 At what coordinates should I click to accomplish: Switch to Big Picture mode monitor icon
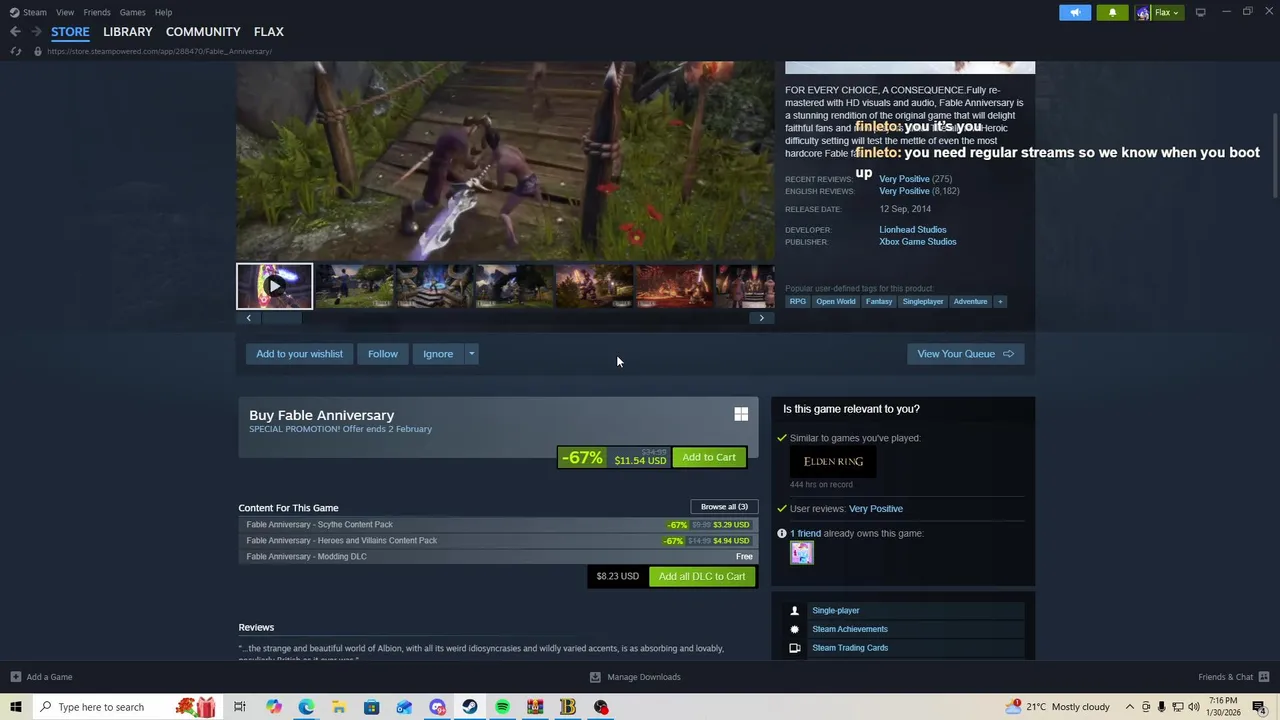pyautogui.click(x=1200, y=12)
